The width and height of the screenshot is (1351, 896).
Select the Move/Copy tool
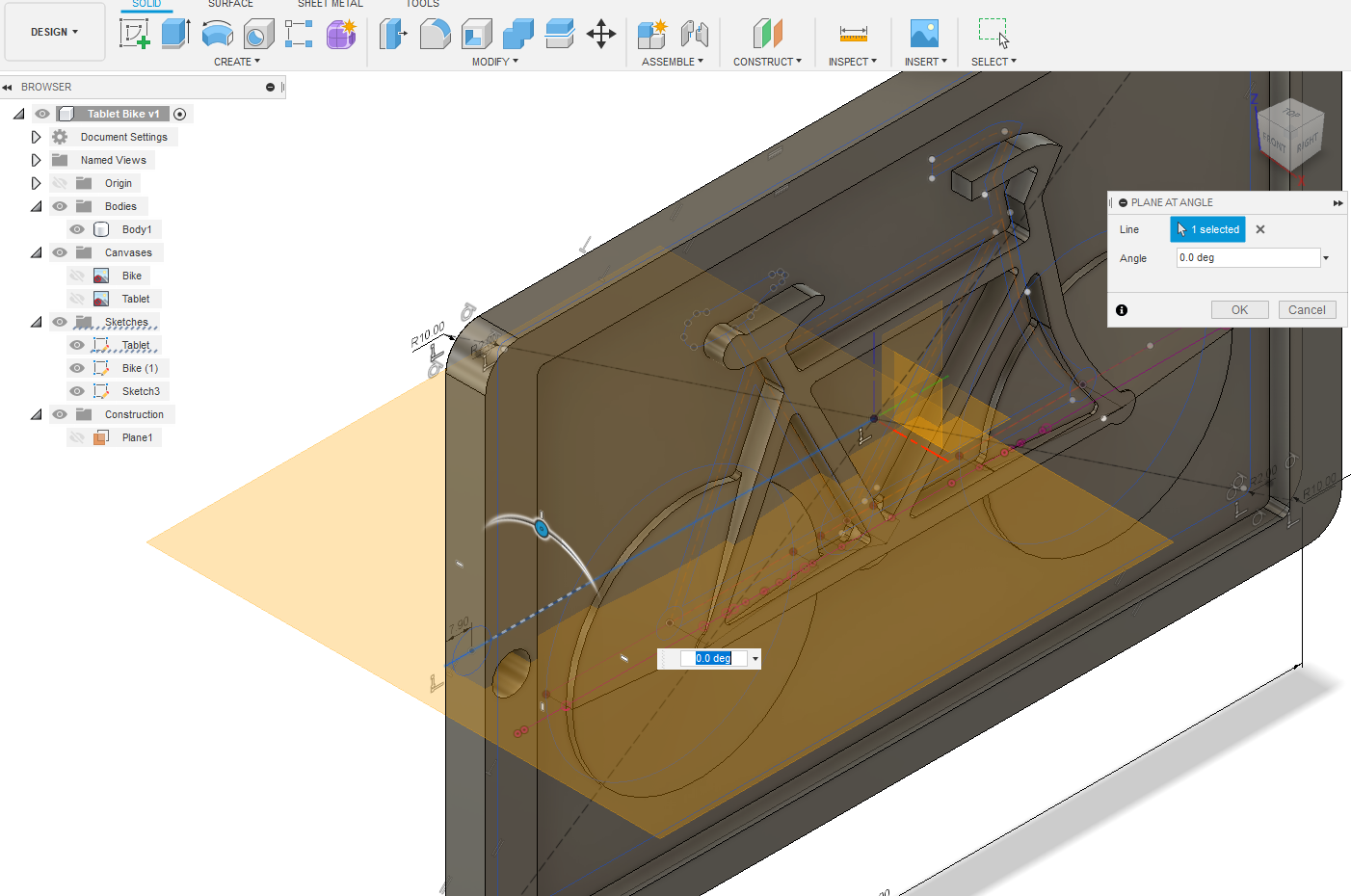click(x=601, y=34)
